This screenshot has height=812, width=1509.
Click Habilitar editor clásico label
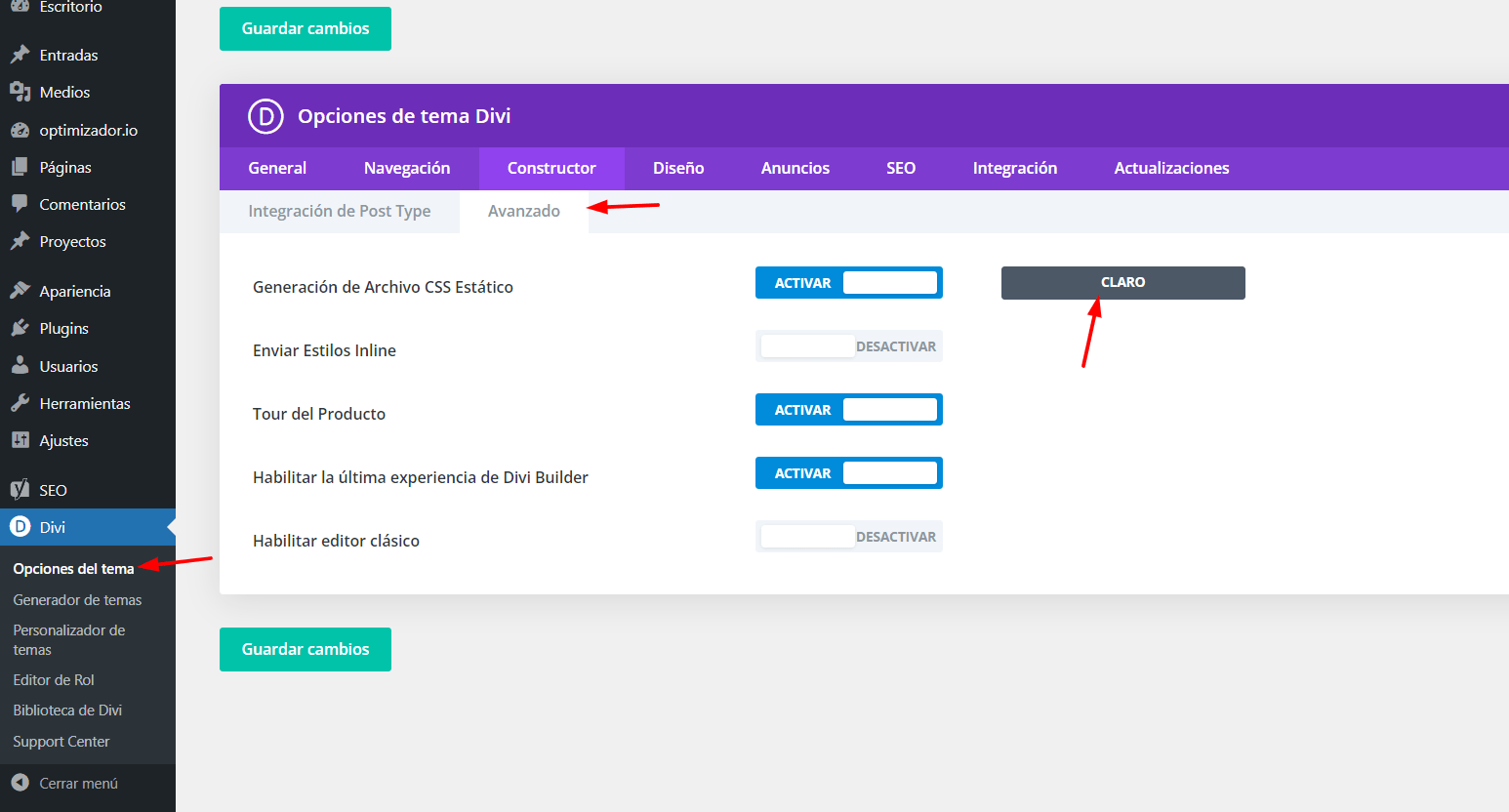[x=336, y=541]
